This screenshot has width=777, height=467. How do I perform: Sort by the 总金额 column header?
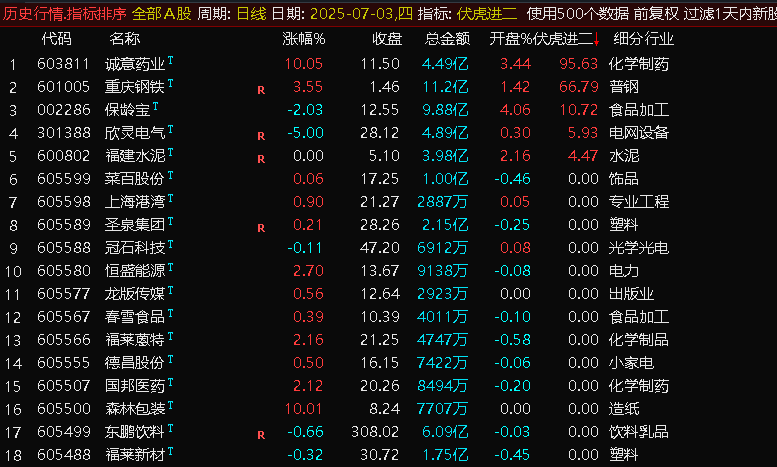[x=447, y=40]
